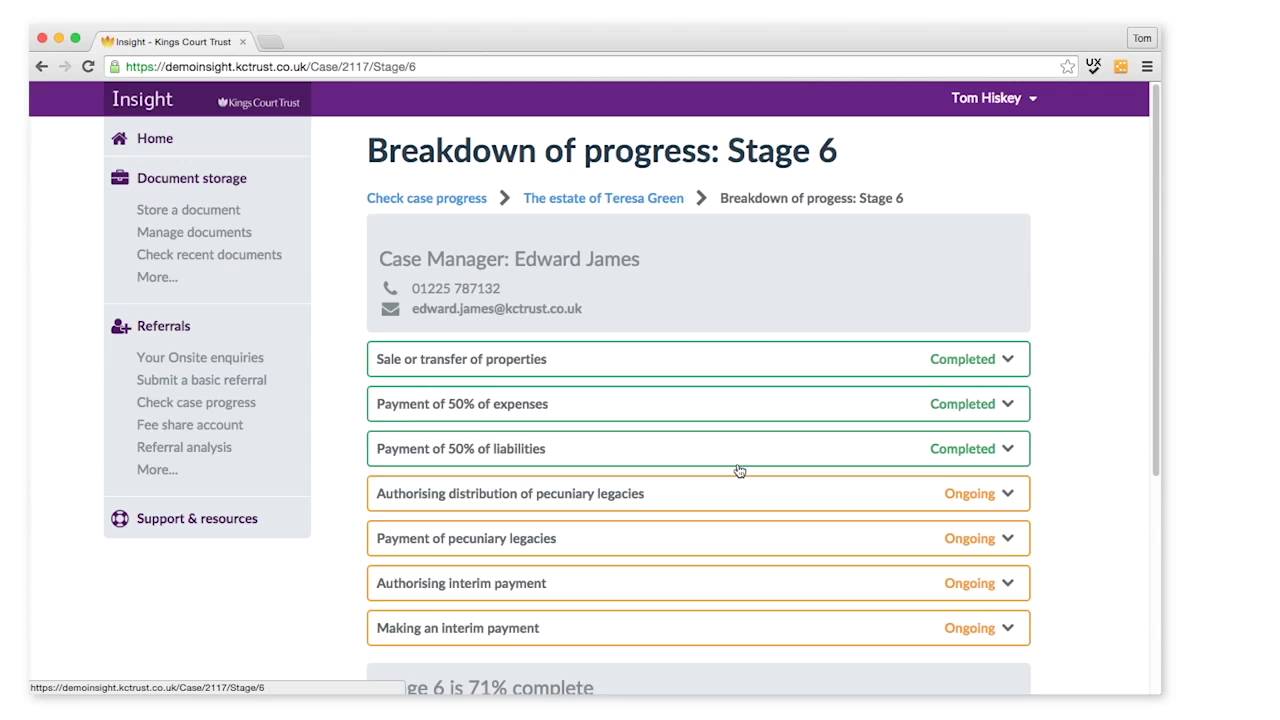
Task: Open the Tom Hiskey user dropdown
Action: 993,98
